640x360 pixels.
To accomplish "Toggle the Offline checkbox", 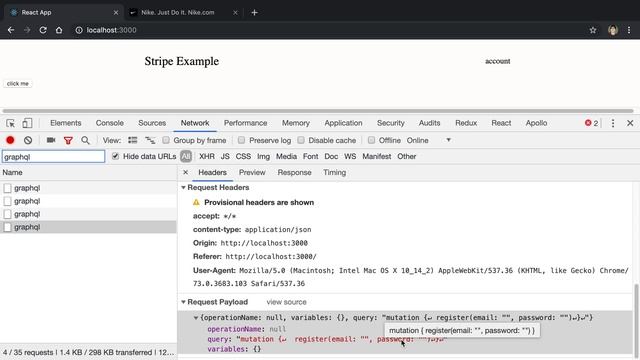I will point(371,140).
